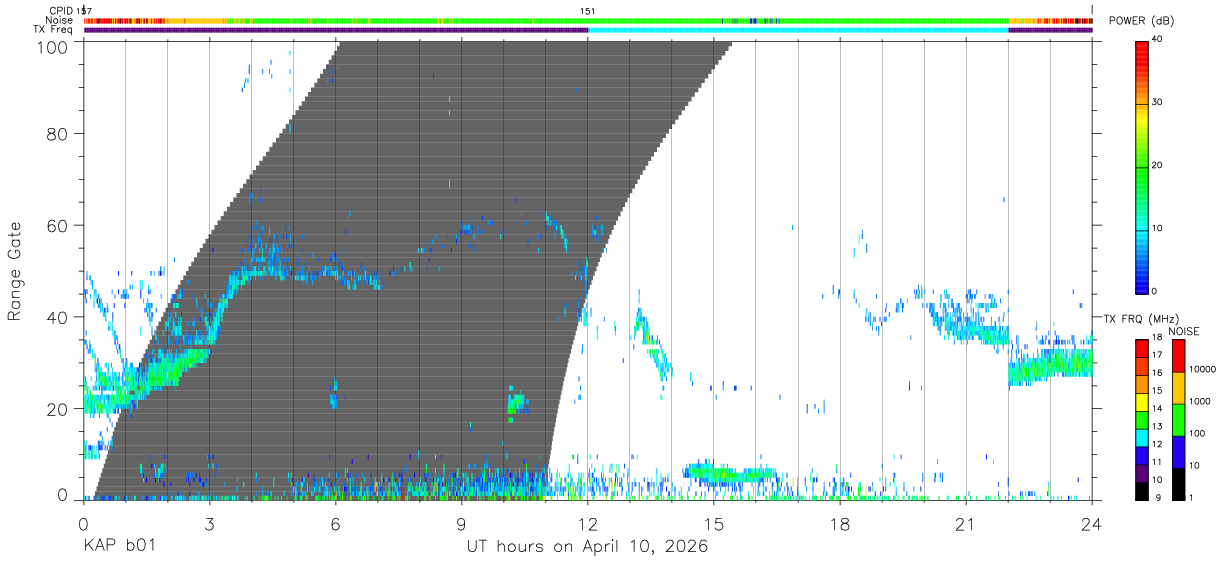Click the 'TX Freq' strip label at top
This screenshot has height=567, width=1228.
click(55, 29)
